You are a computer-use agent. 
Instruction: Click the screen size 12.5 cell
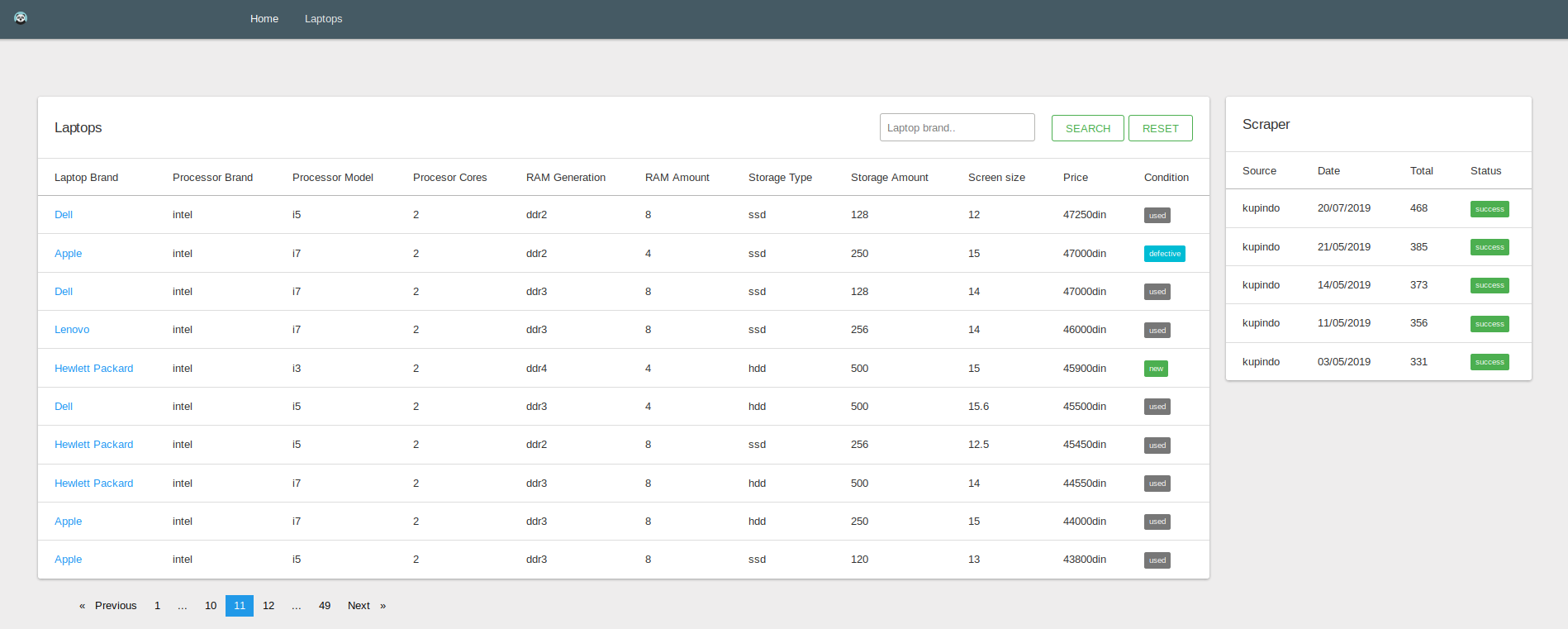[x=978, y=445]
